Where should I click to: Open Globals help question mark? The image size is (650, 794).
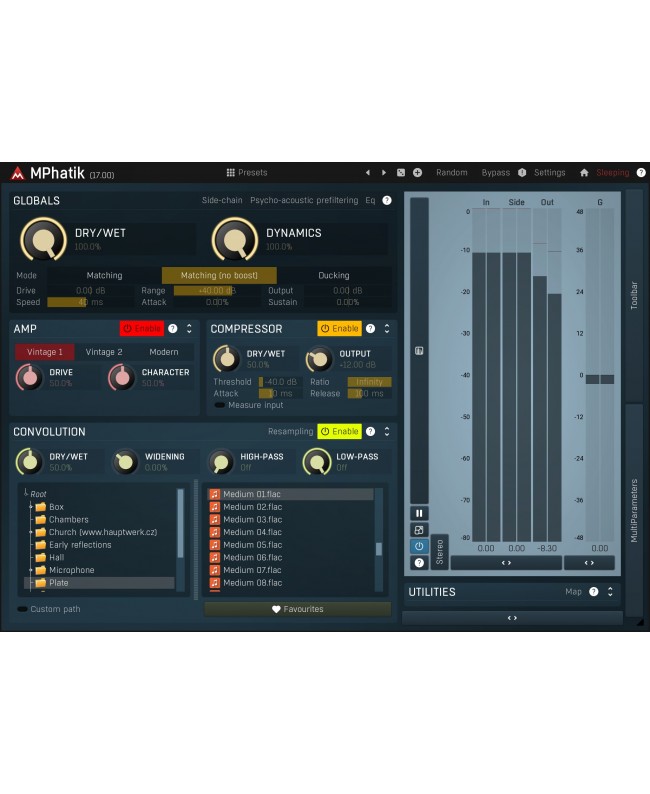point(387,200)
